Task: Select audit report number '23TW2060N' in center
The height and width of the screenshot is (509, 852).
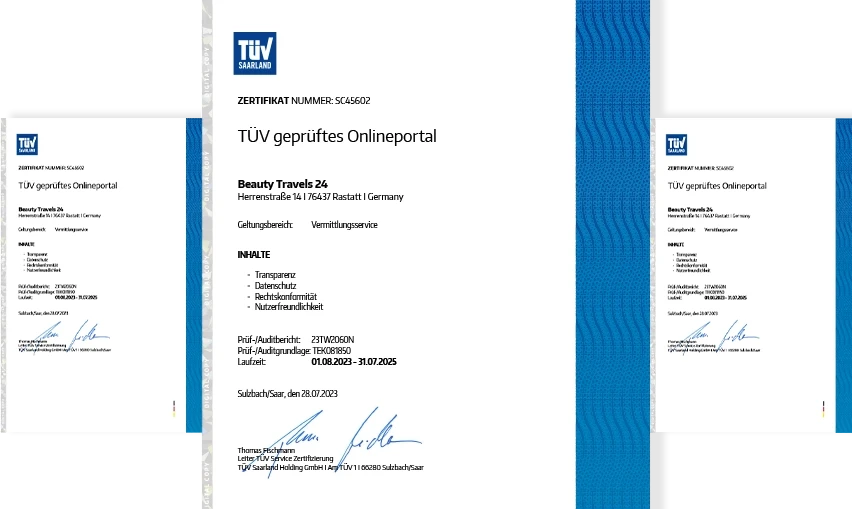Action: [333, 340]
